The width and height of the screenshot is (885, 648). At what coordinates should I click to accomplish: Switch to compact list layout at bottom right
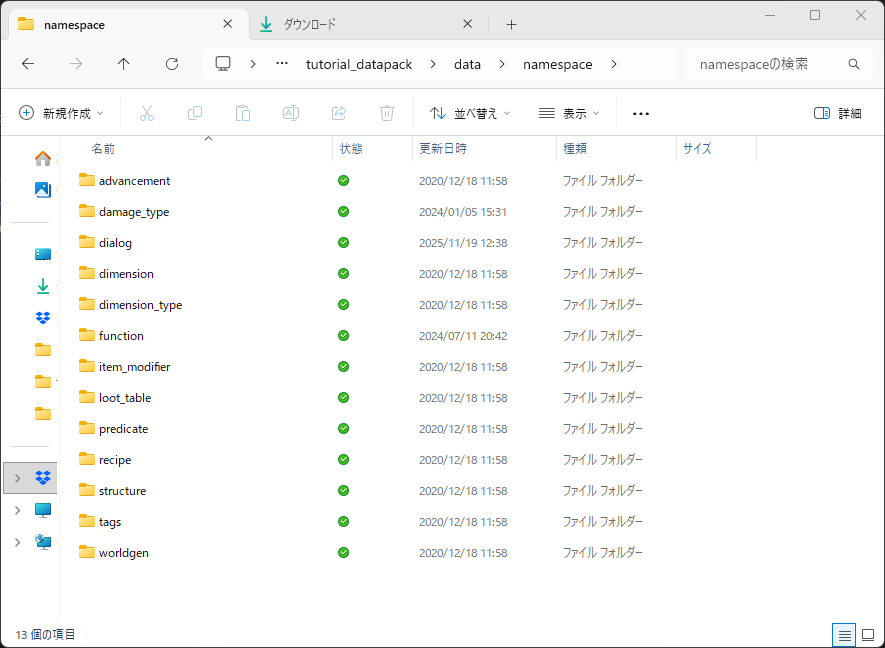click(843, 635)
